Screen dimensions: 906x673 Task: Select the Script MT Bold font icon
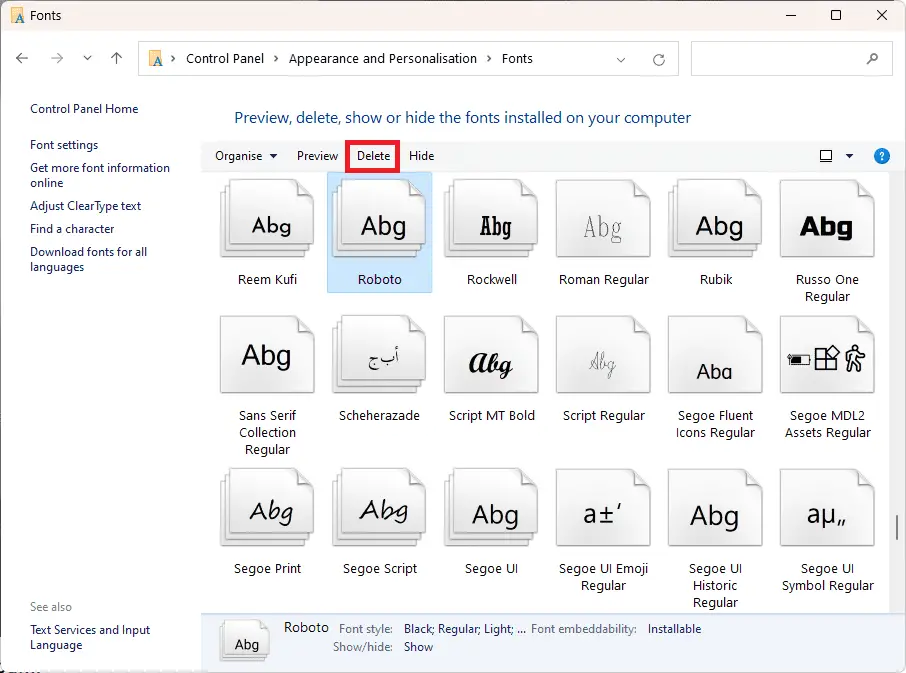click(491, 355)
